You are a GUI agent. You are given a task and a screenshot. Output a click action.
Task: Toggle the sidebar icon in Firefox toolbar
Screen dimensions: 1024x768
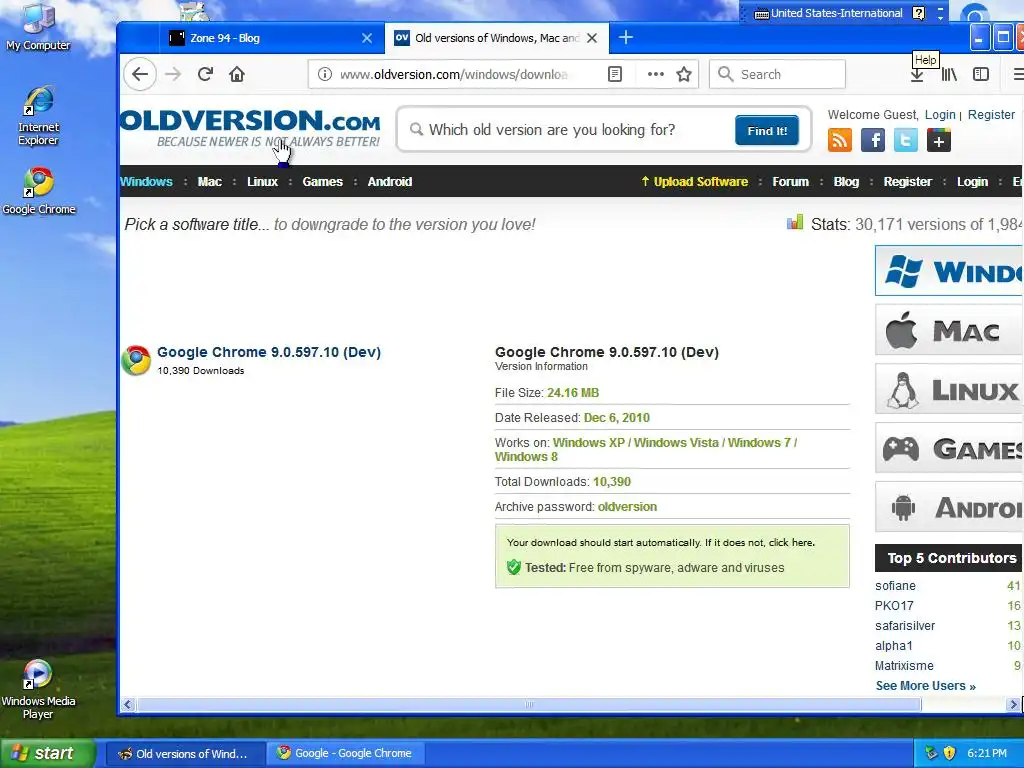[981, 74]
